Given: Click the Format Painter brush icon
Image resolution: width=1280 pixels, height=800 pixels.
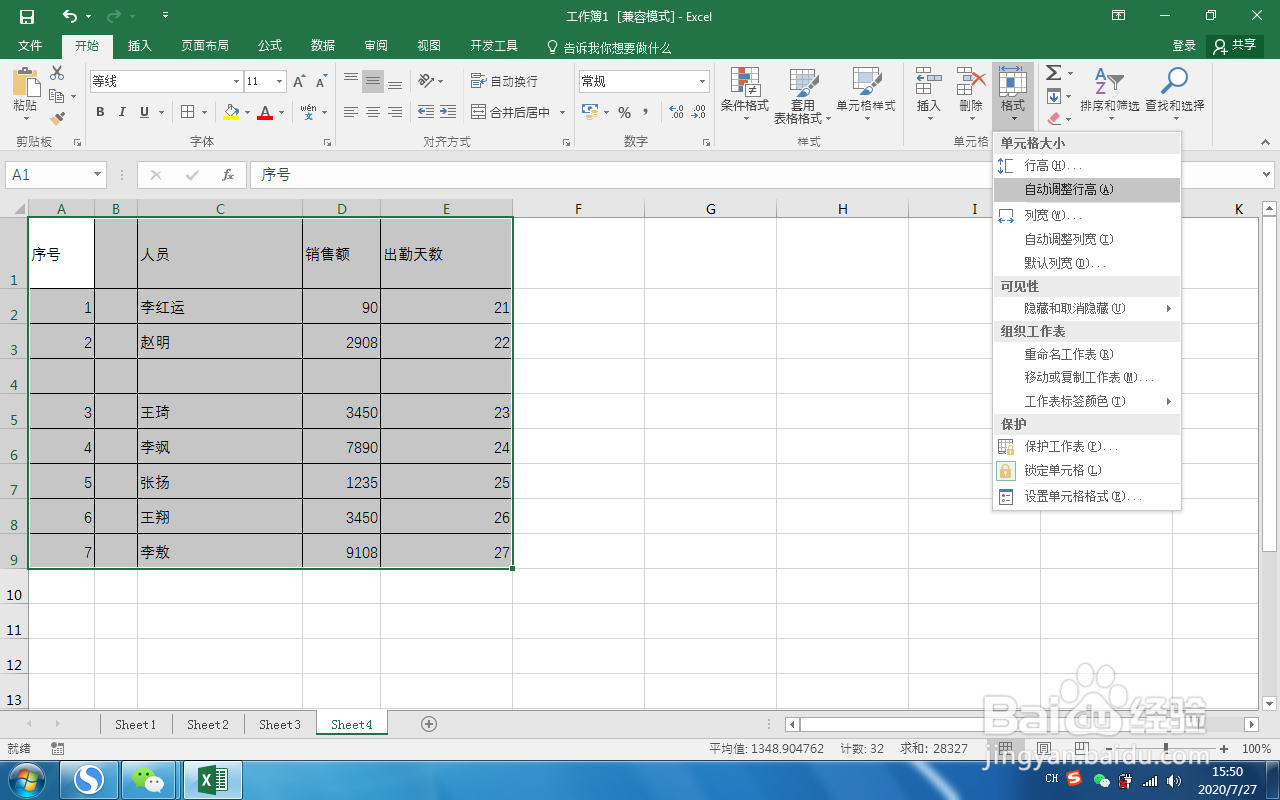Looking at the screenshot, I should point(57,118).
